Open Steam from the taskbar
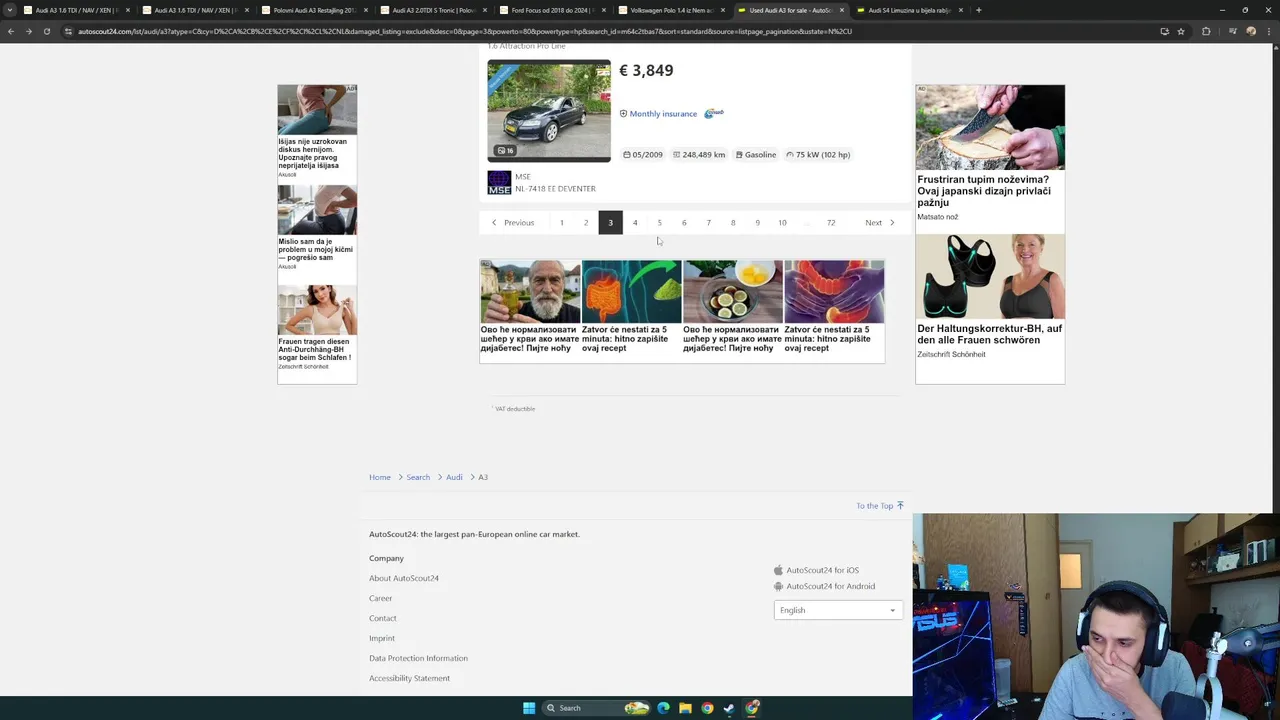 coord(729,708)
